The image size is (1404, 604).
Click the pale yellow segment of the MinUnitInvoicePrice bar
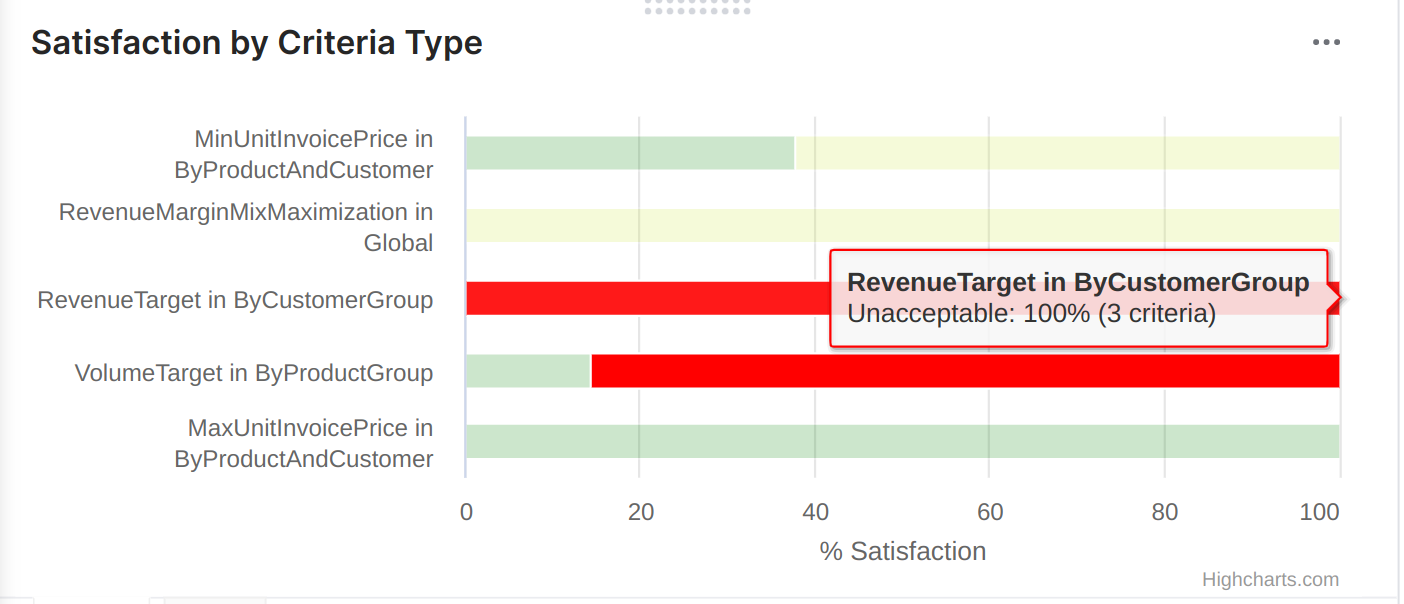click(1066, 153)
